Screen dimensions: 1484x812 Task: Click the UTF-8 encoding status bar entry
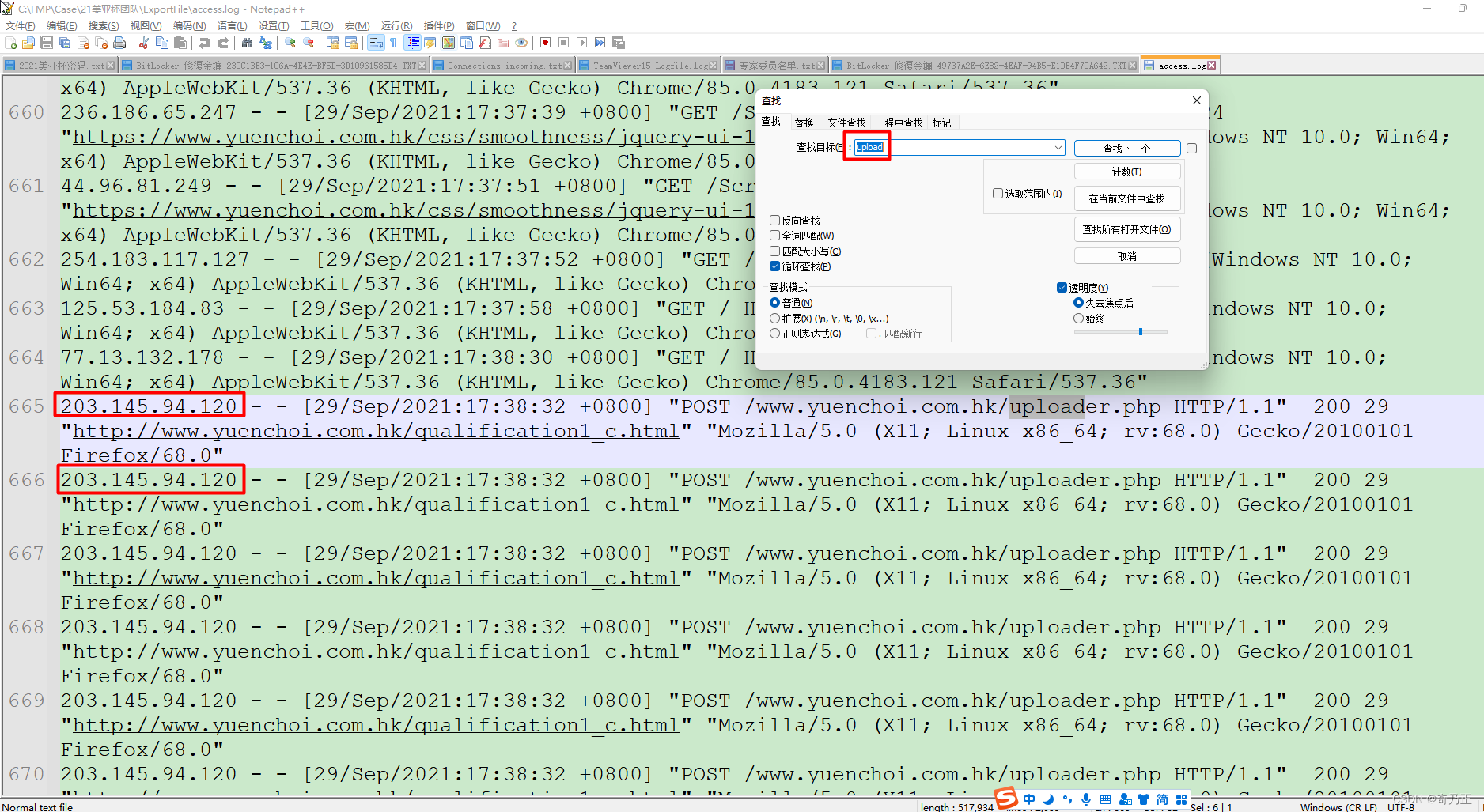[x=1401, y=806]
